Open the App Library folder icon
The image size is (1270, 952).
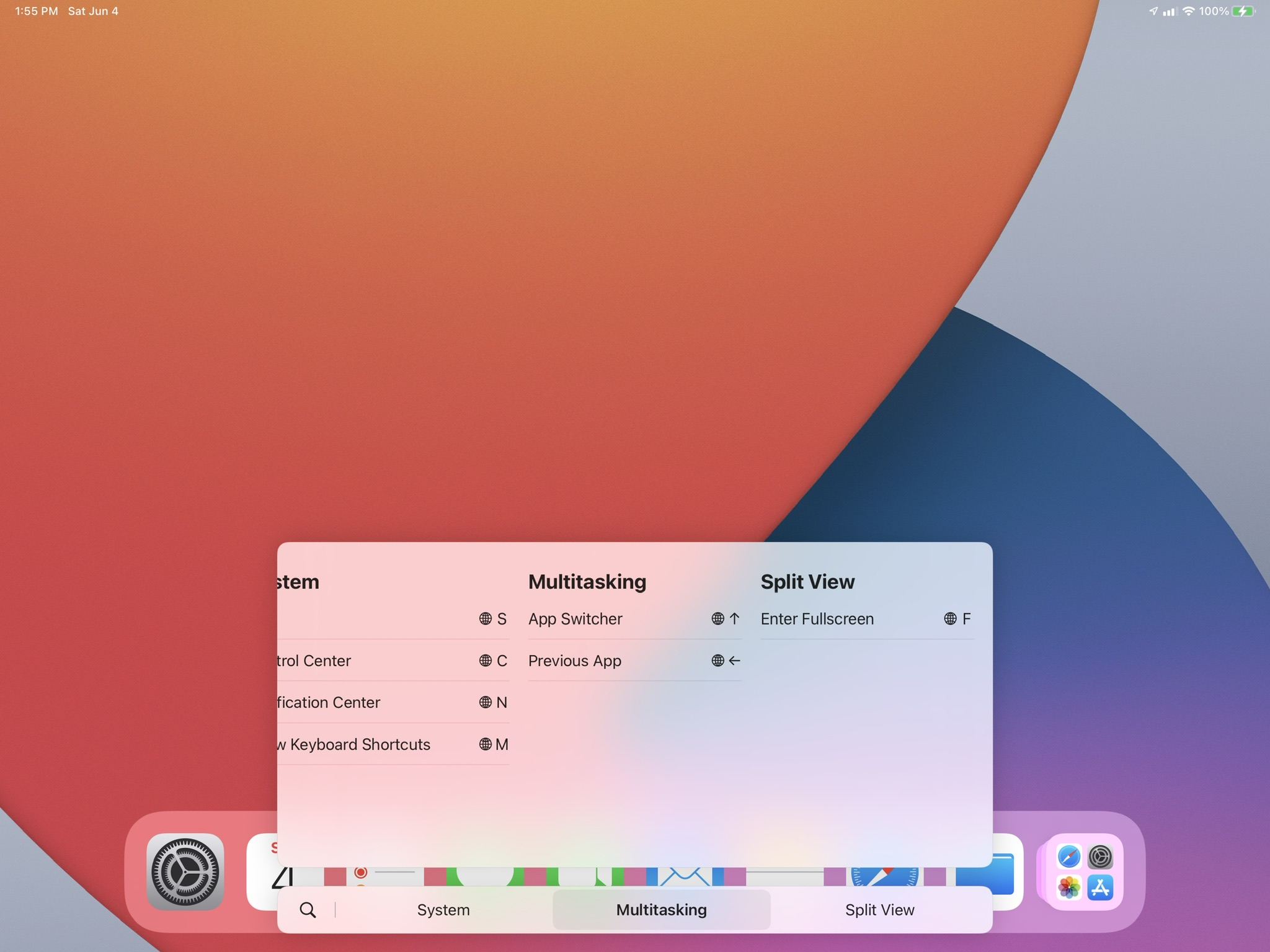tap(1084, 872)
